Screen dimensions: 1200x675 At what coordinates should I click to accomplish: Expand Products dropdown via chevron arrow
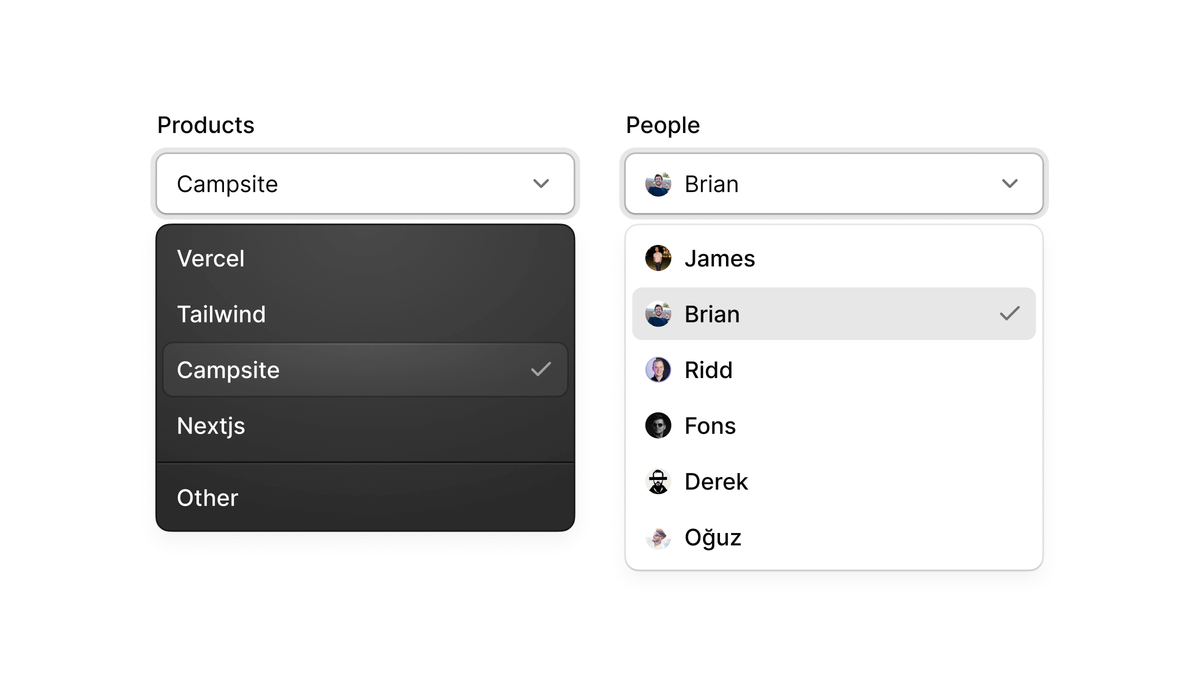pyautogui.click(x=541, y=184)
